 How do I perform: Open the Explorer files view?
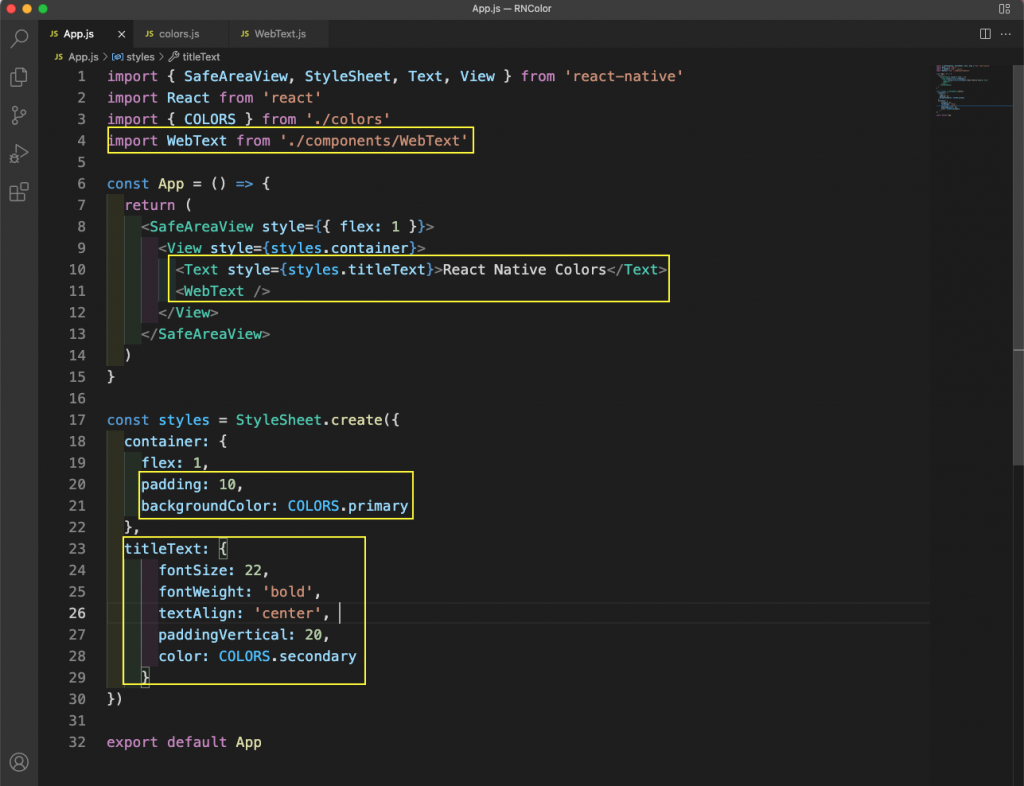coord(20,77)
